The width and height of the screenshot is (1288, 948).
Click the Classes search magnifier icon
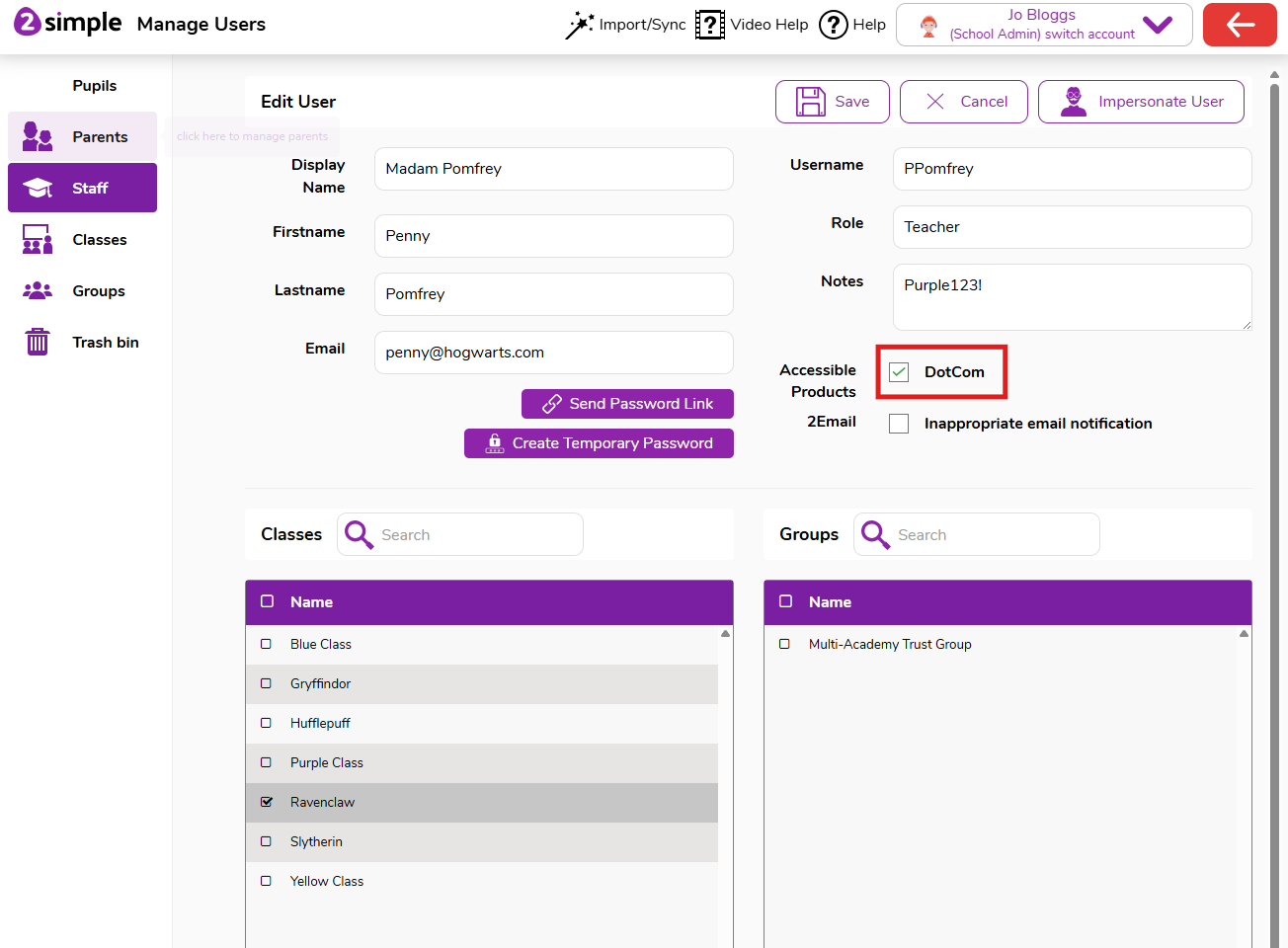click(359, 534)
